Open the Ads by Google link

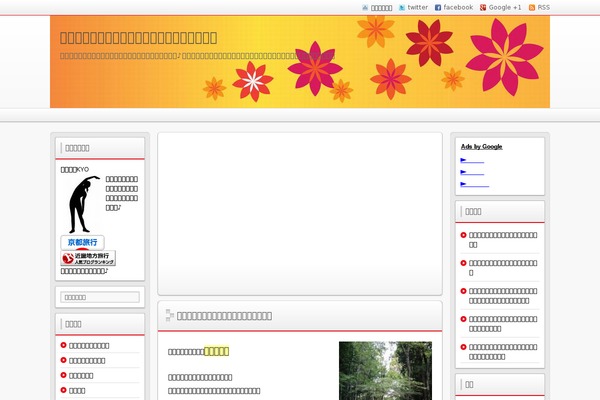click(x=481, y=147)
